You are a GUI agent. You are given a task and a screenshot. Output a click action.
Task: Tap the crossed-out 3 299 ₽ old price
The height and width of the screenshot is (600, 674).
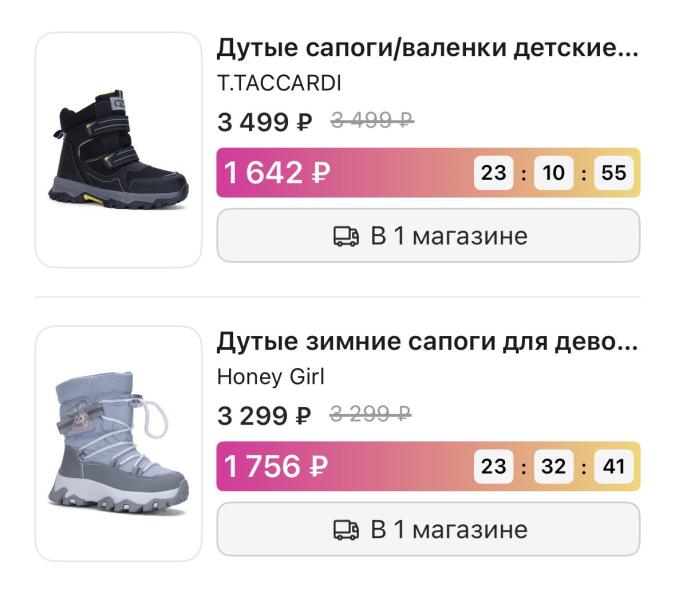[x=371, y=414]
